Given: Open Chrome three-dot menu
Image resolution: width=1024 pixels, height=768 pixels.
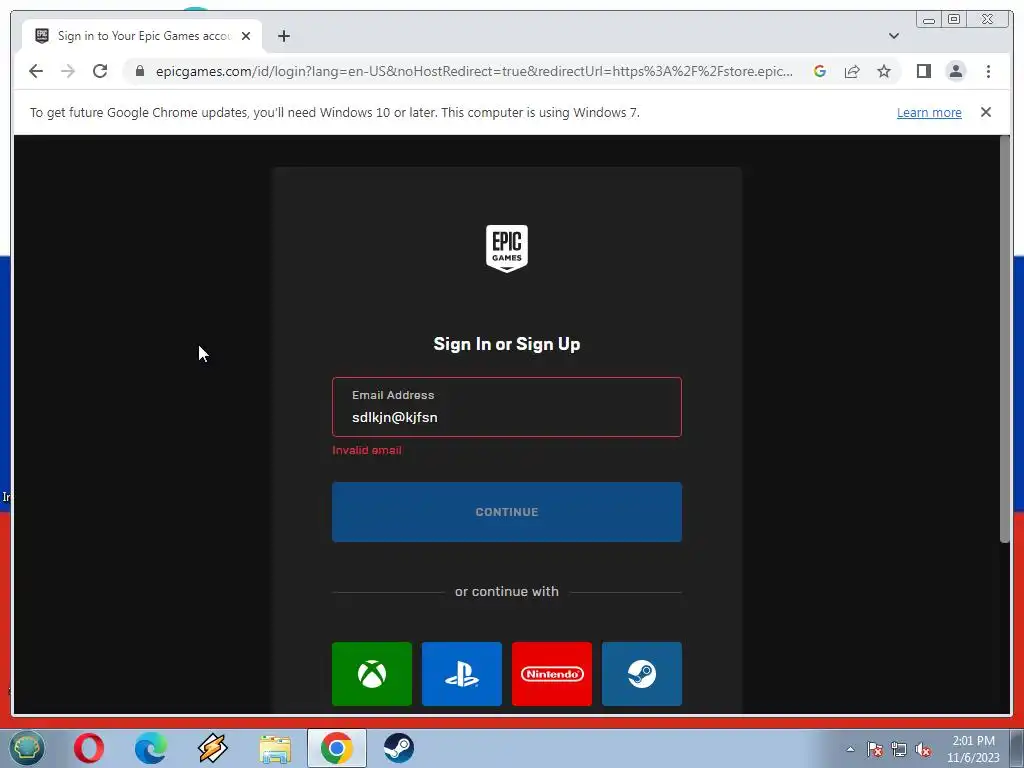Looking at the screenshot, I should 988,71.
